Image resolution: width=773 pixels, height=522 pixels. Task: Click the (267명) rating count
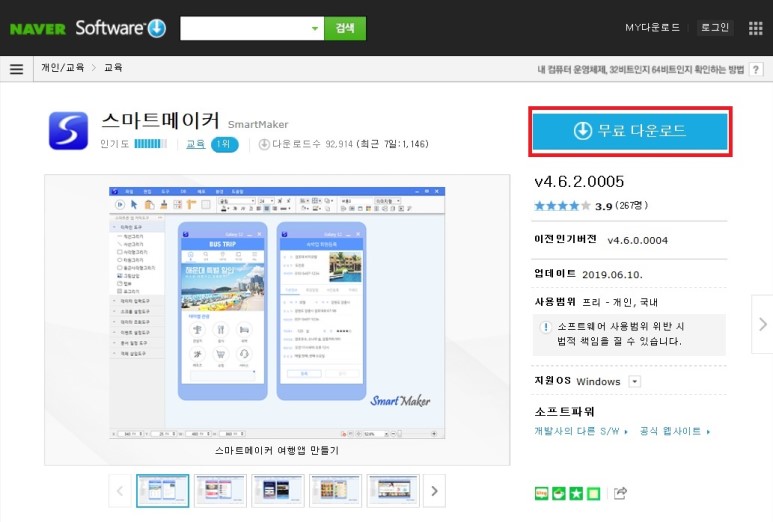click(x=632, y=206)
